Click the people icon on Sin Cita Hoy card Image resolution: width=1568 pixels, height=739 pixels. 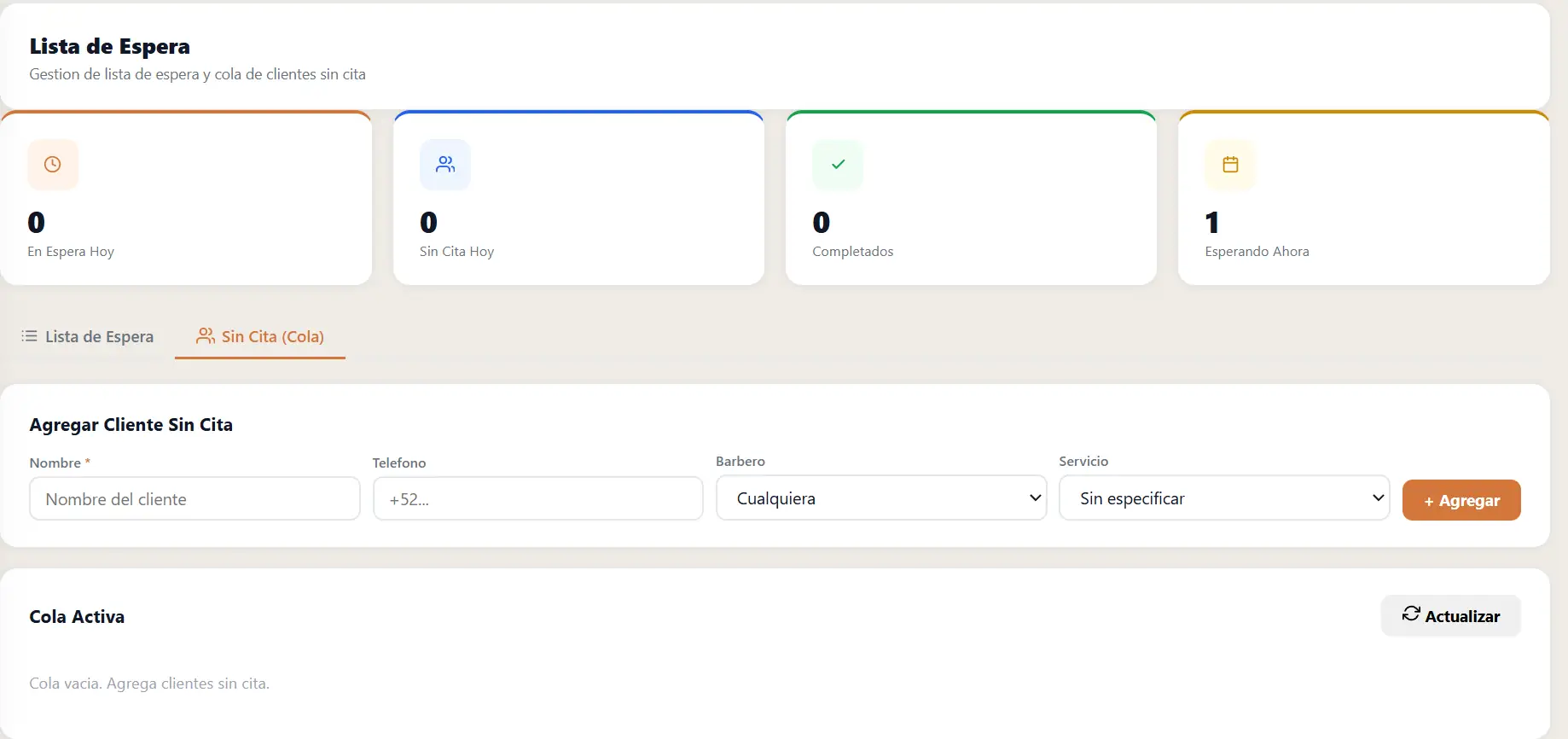(x=445, y=165)
